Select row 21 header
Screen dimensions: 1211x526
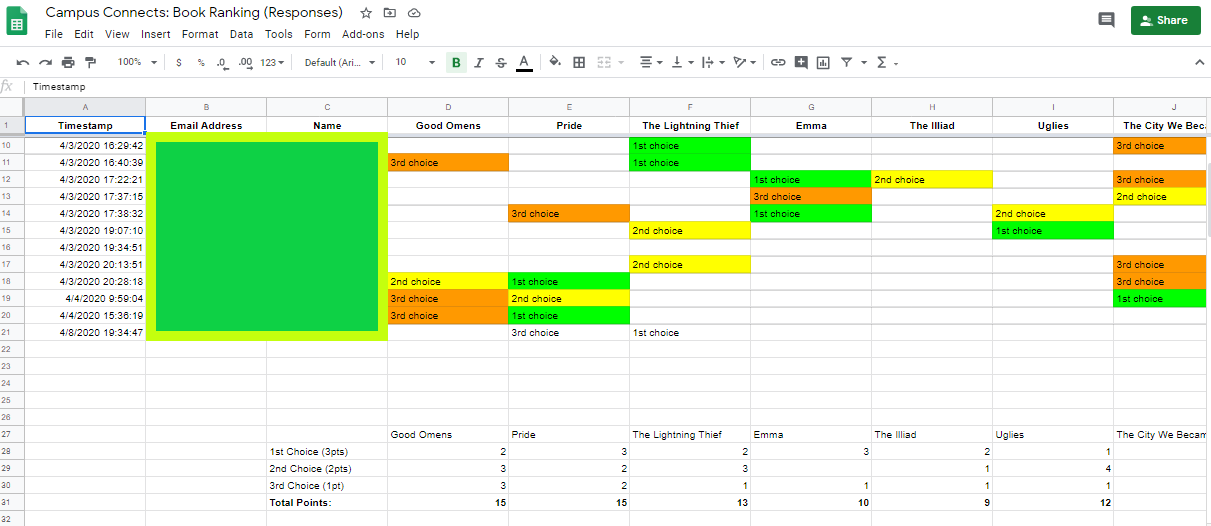(x=12, y=333)
